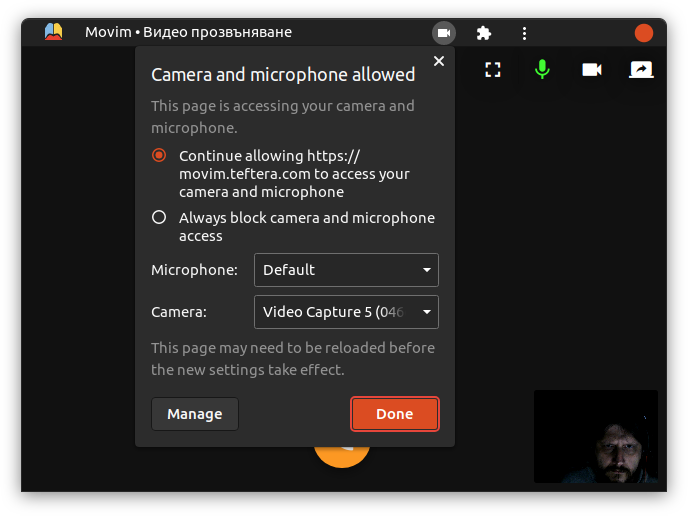The image size is (688, 516).
Task: Mute the green microphone icon
Action: [x=542, y=70]
